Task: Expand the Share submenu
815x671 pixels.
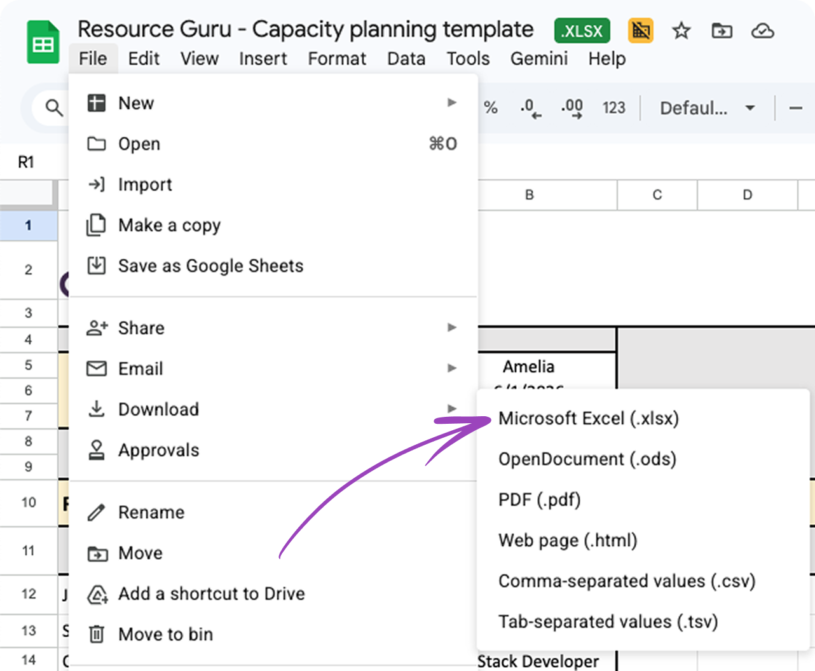Action: pos(451,327)
